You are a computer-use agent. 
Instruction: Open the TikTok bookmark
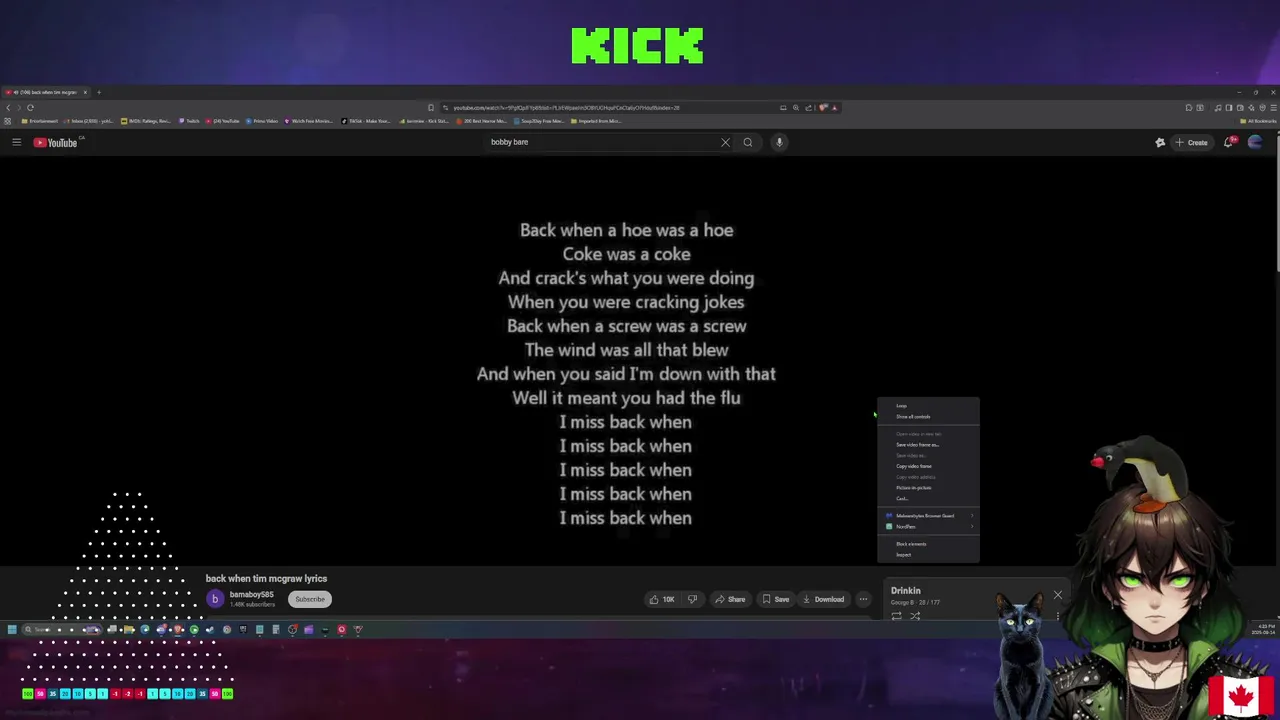pyautogui.click(x=366, y=121)
